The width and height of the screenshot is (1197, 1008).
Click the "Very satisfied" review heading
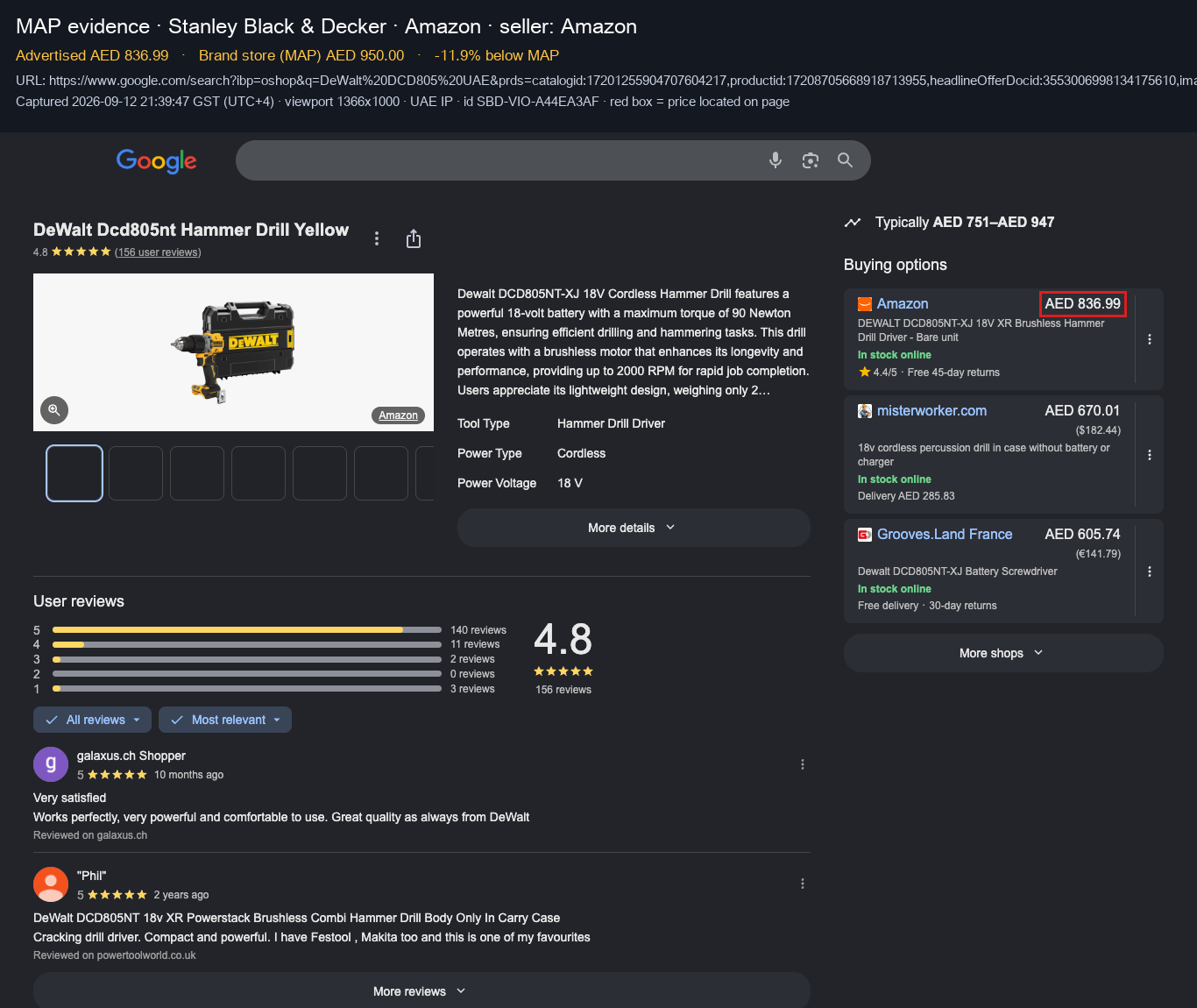[70, 798]
